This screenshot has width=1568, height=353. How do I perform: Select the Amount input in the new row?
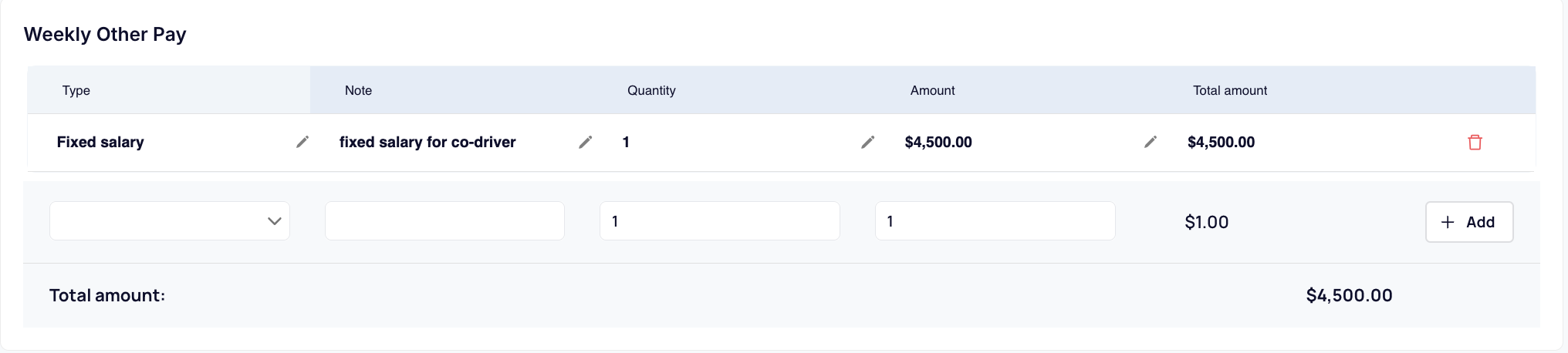[995, 221]
